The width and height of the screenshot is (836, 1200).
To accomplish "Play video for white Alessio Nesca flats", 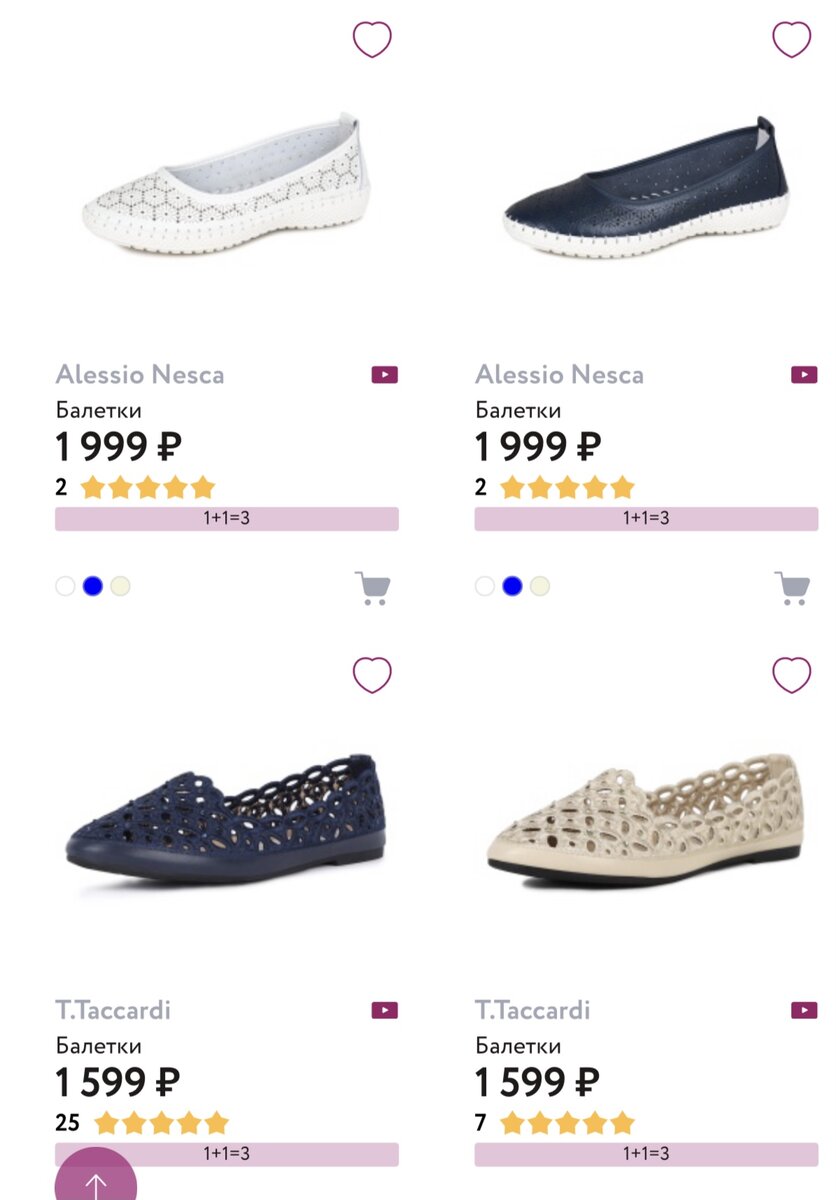I will tap(384, 375).
